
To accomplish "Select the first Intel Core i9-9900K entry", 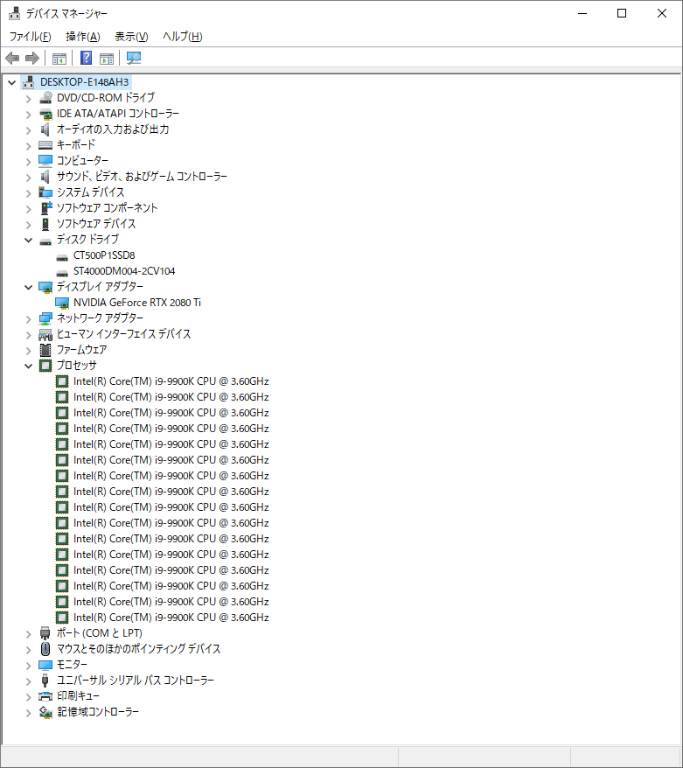I will 171,381.
